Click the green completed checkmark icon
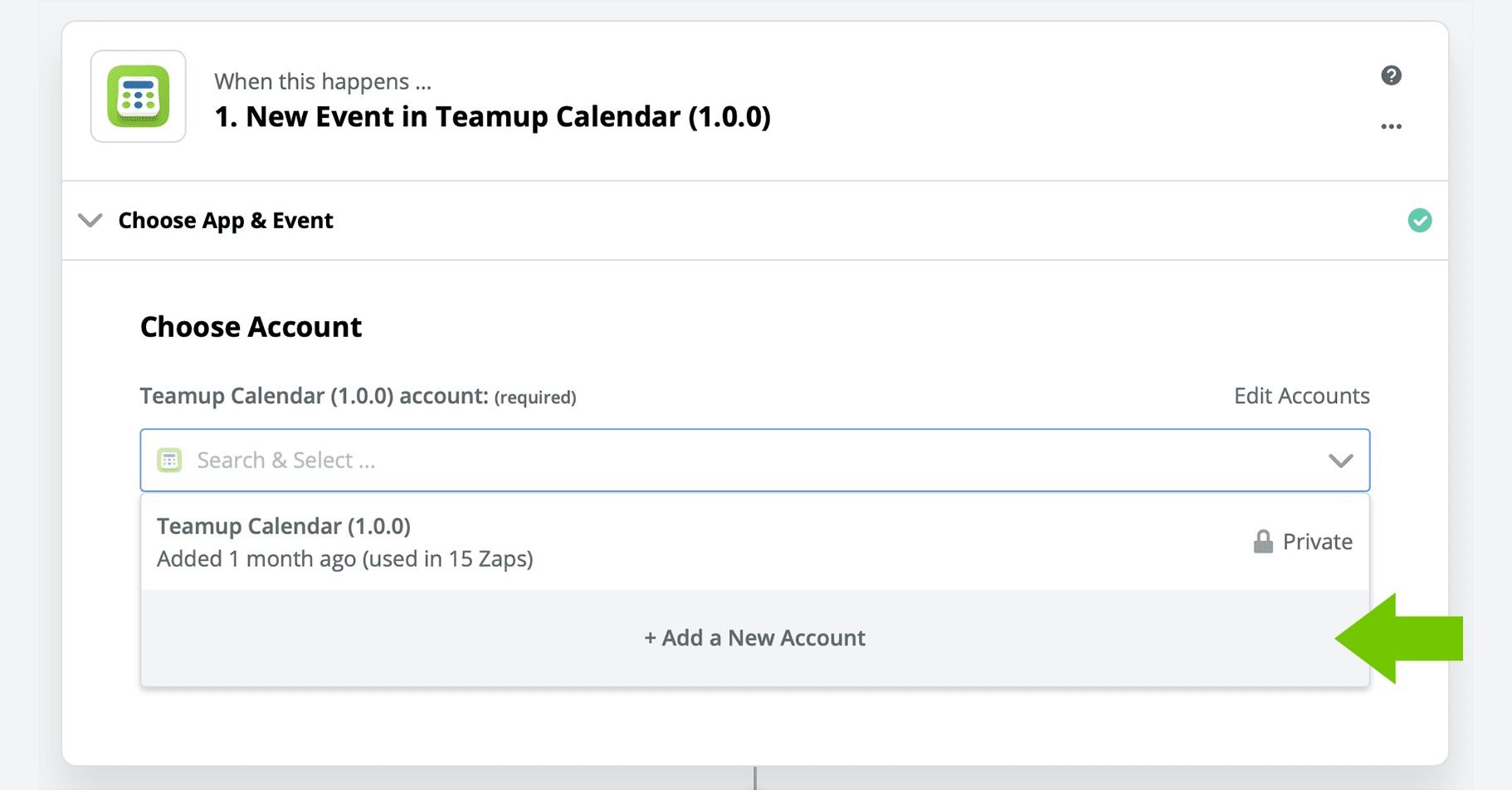 [x=1419, y=221]
